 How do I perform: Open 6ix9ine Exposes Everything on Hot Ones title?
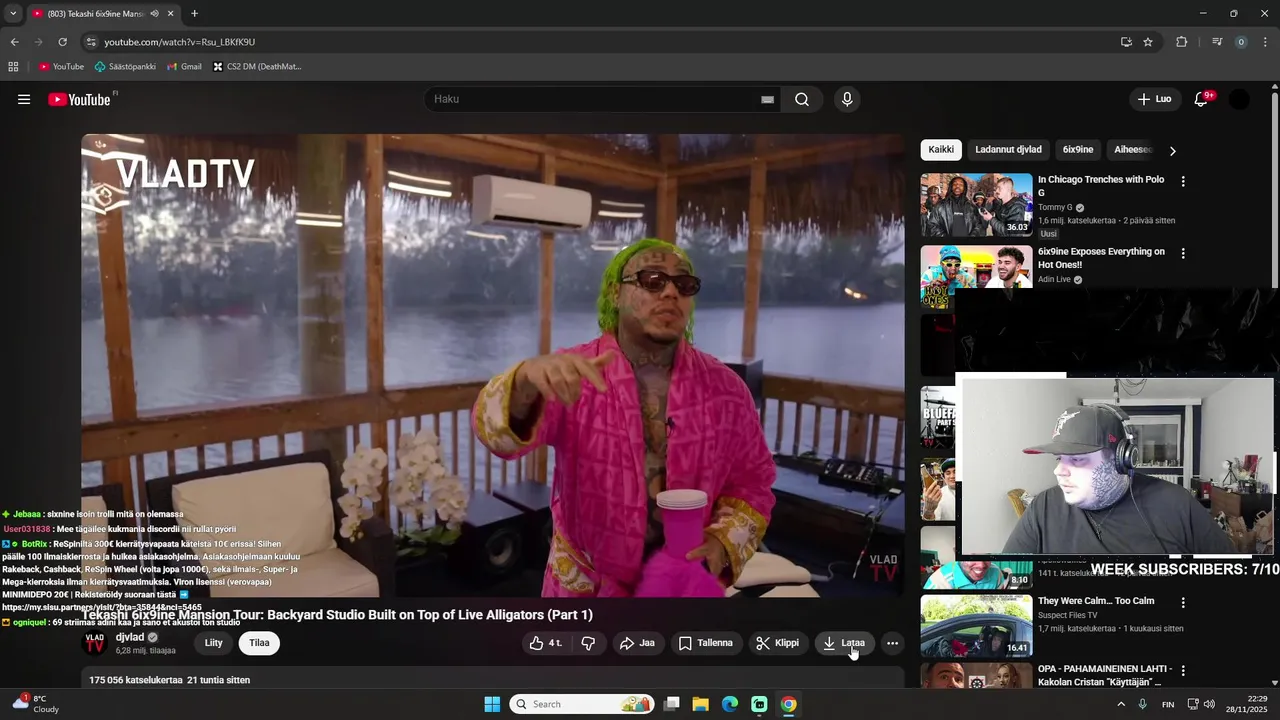pyautogui.click(x=1101, y=258)
